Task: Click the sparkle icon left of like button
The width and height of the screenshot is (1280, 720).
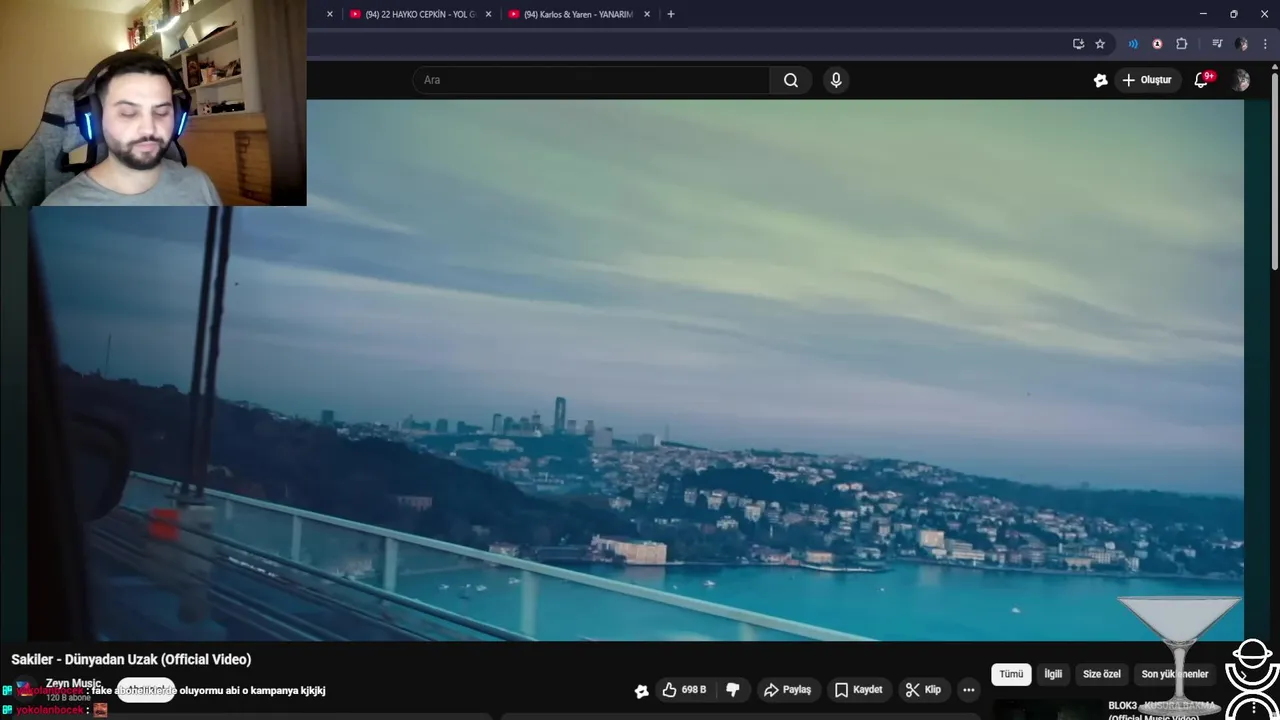Action: click(641, 691)
